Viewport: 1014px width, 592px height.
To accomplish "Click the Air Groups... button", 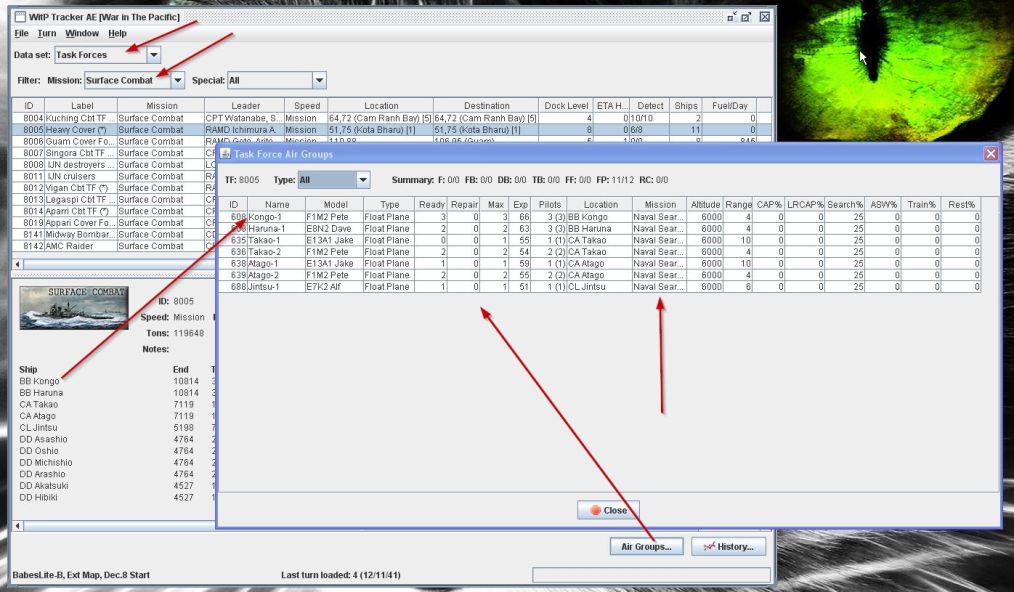I will 646,547.
